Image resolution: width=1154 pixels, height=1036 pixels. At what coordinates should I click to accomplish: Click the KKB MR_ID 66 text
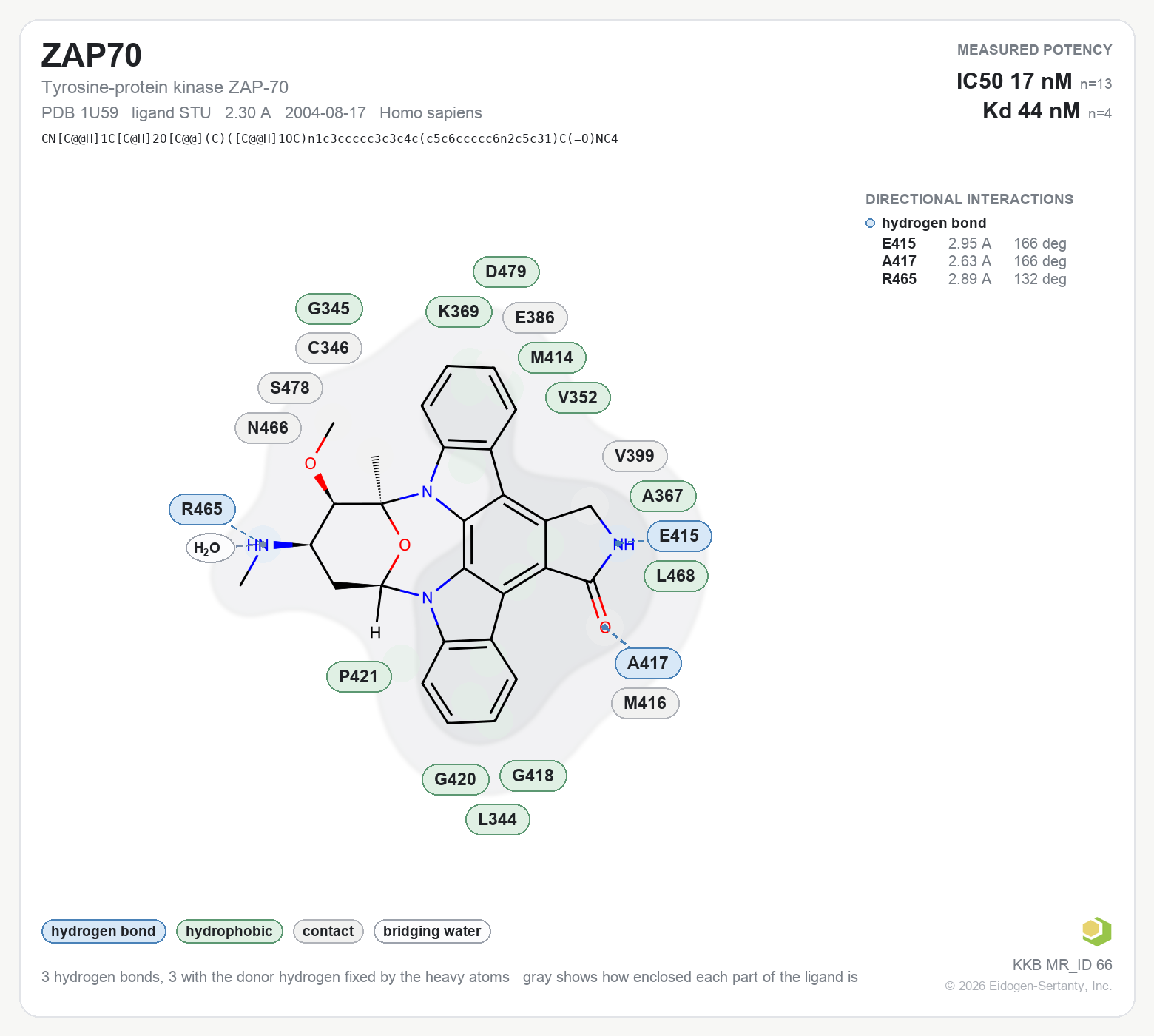(1062, 965)
